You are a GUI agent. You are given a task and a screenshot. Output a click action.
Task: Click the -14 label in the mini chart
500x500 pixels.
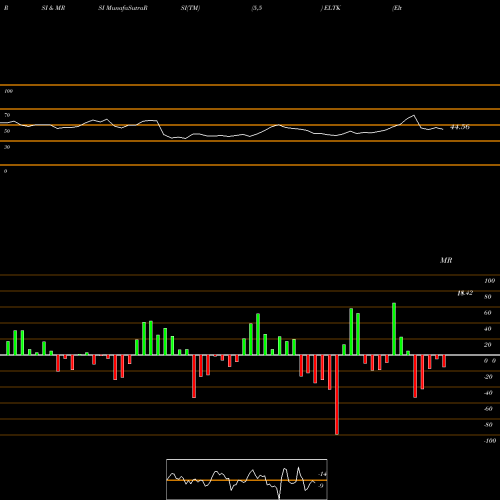coord(322,474)
